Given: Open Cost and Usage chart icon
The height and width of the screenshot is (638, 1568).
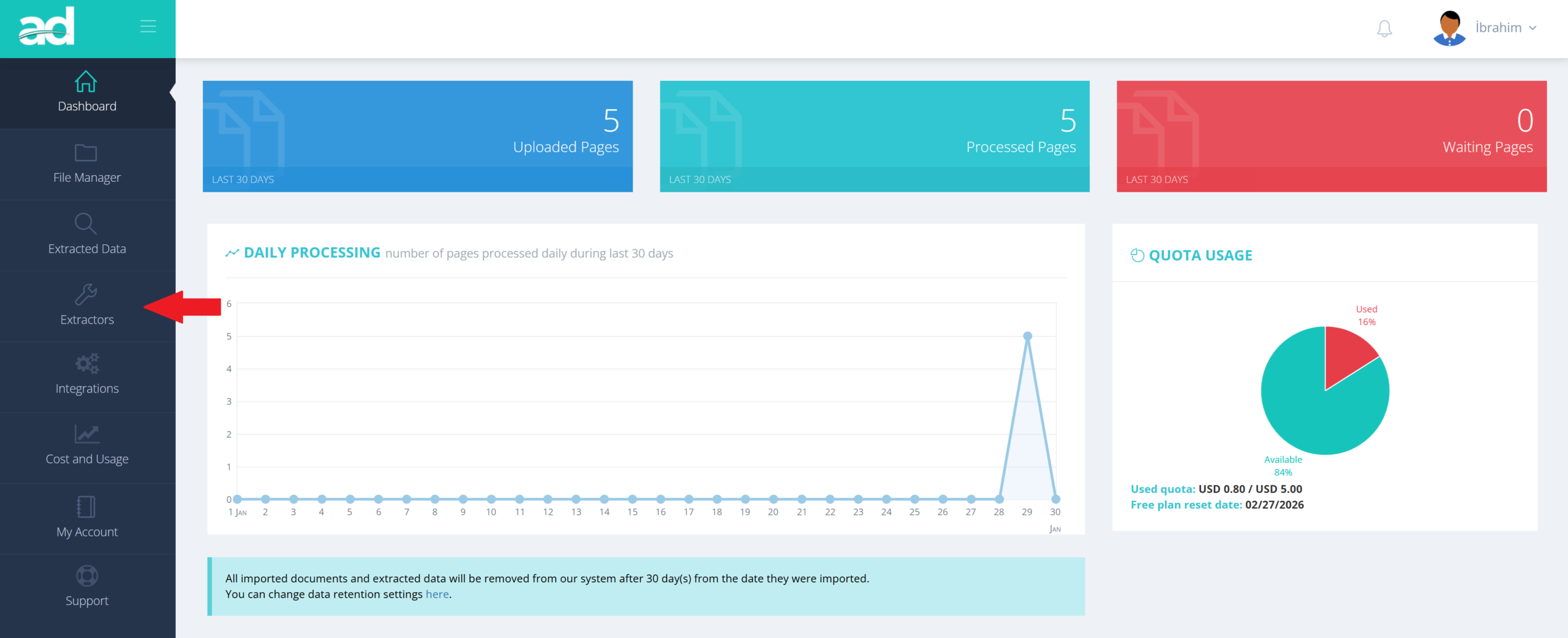Looking at the screenshot, I should [x=87, y=434].
